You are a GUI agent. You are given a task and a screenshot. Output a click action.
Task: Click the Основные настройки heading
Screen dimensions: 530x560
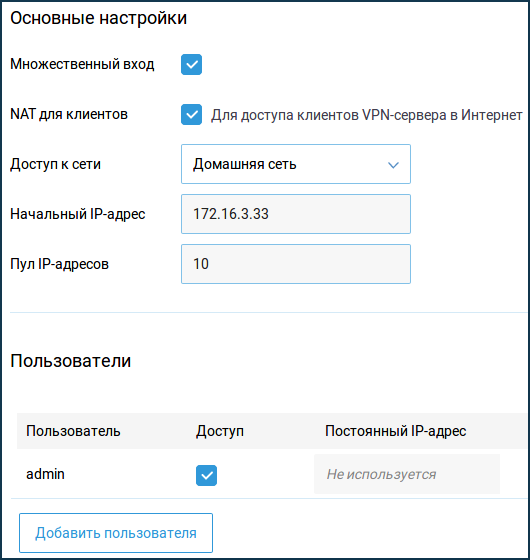pyautogui.click(x=99, y=18)
